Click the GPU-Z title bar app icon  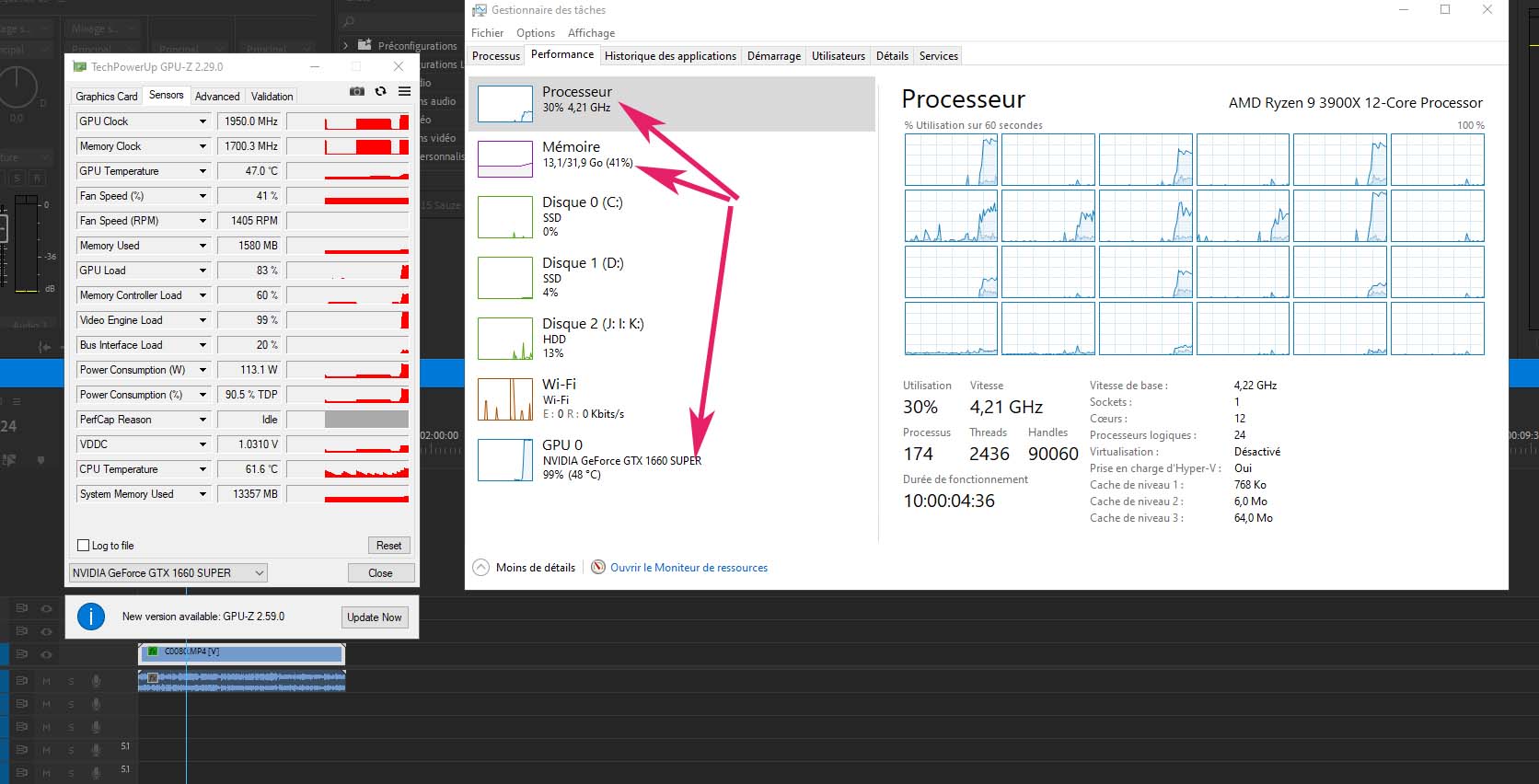pos(79,66)
